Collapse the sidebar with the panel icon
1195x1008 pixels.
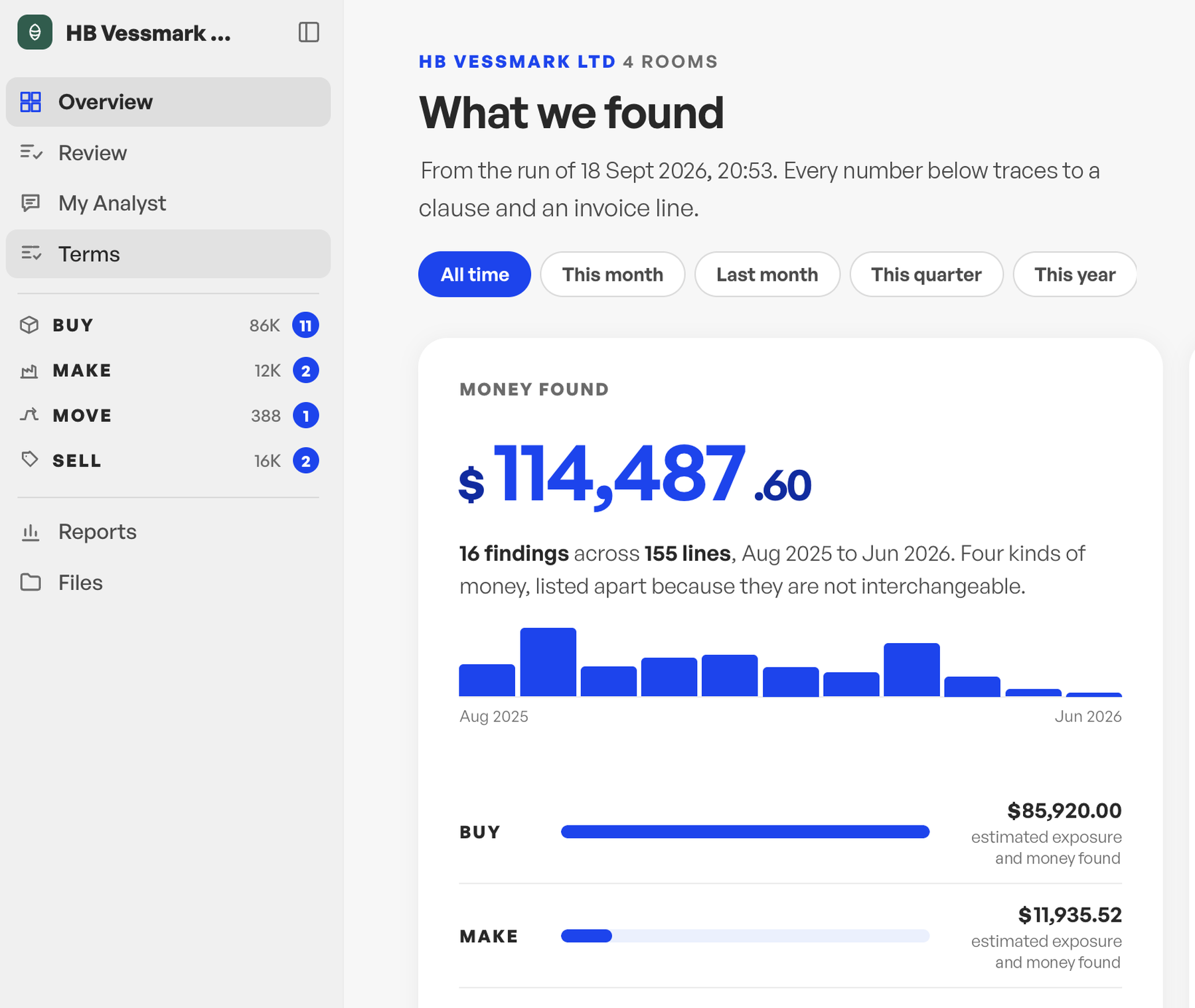pos(309,32)
